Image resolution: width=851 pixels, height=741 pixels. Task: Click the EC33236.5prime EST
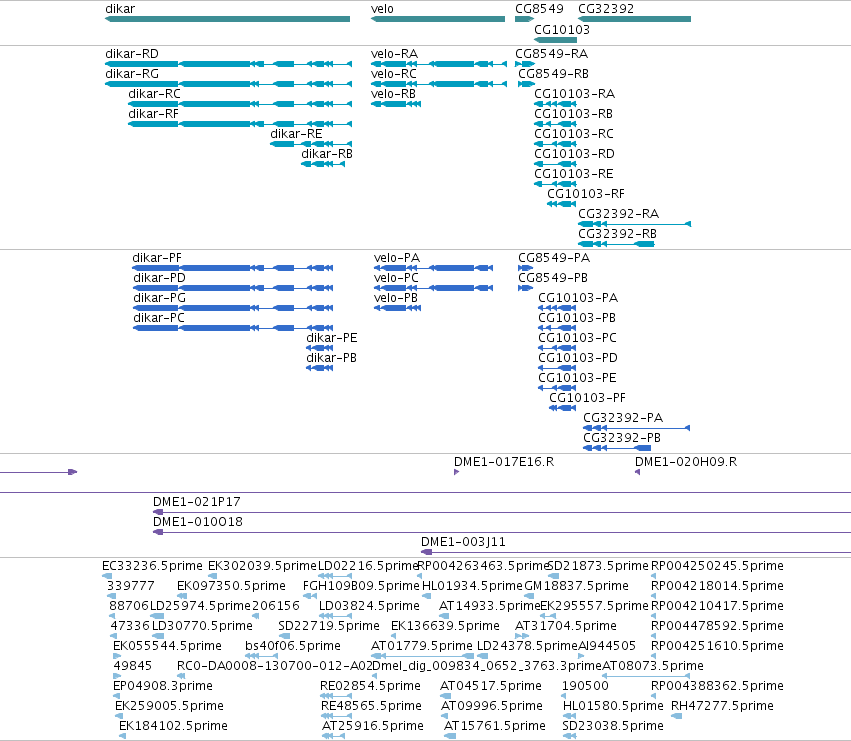(x=107, y=576)
